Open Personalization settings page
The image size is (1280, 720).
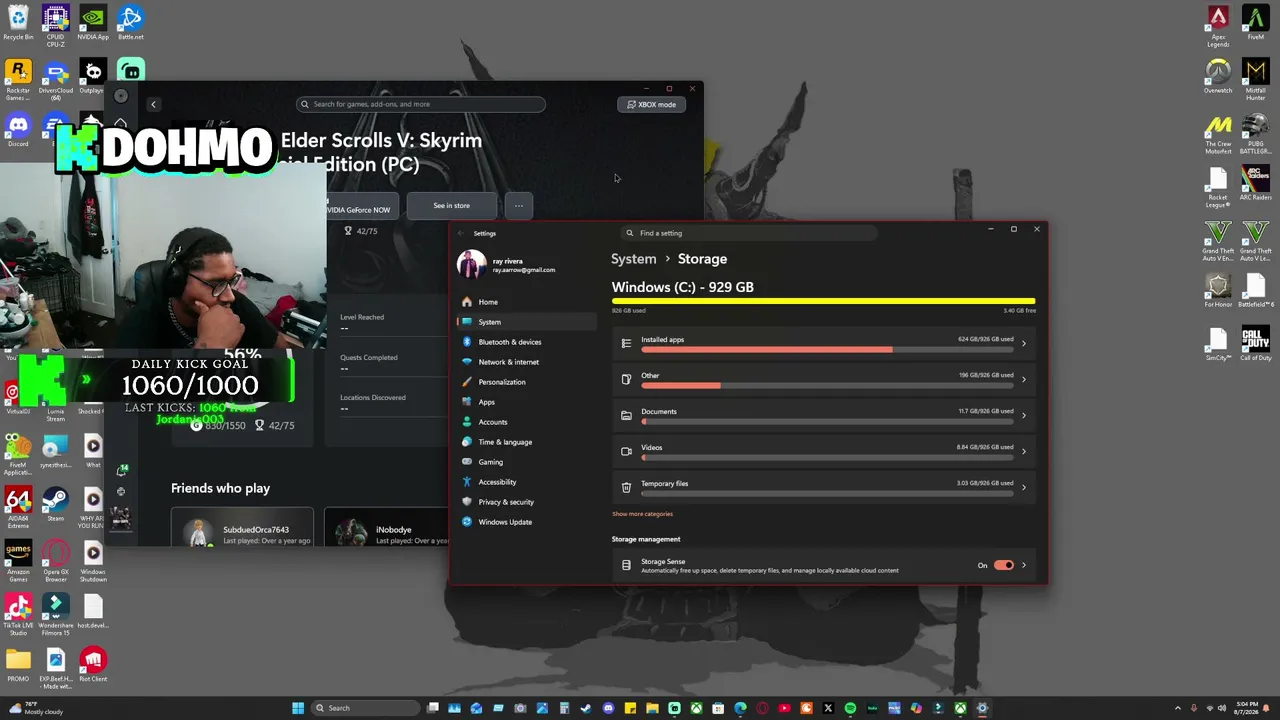(526, 382)
